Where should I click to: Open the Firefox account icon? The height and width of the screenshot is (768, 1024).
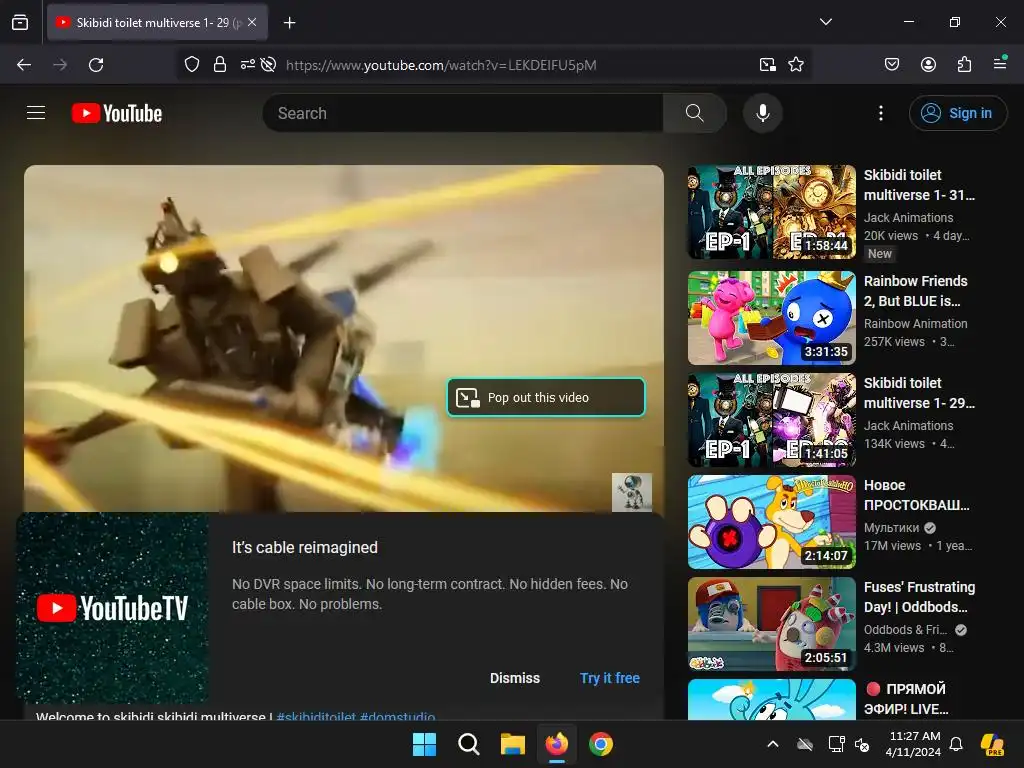[x=928, y=64]
